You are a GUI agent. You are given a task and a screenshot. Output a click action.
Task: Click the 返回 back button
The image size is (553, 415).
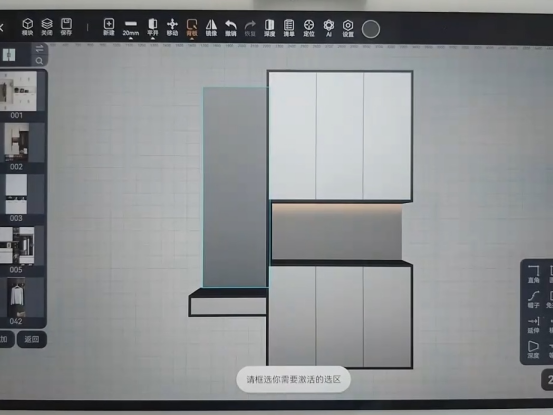tap(32, 339)
